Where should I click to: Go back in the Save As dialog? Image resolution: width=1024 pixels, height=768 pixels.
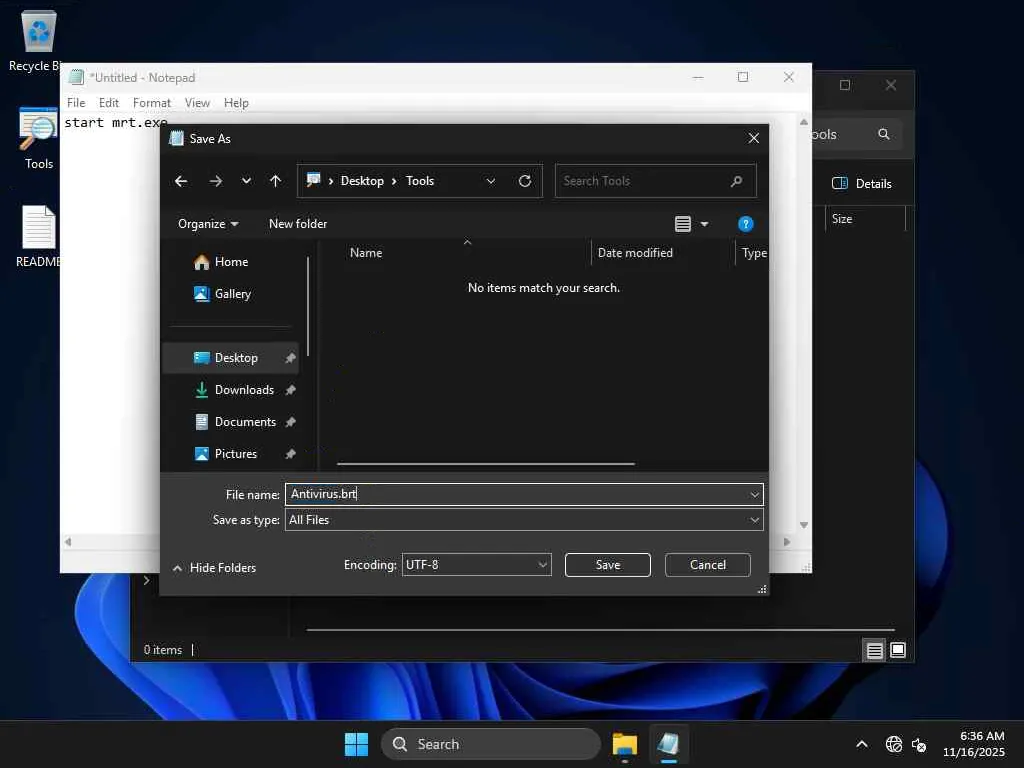181,181
